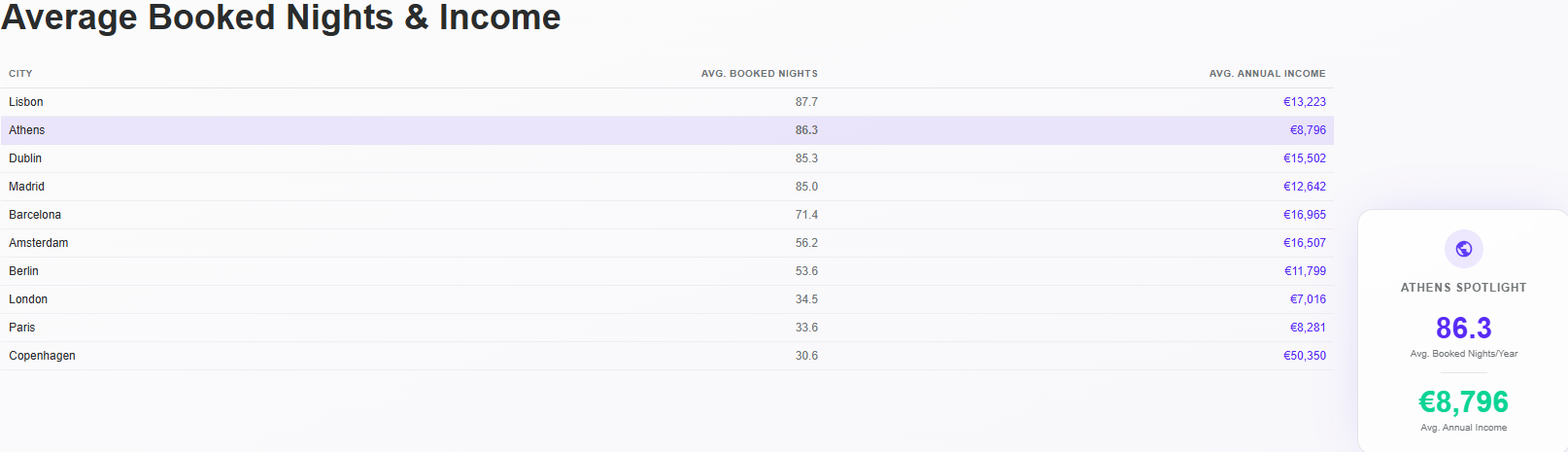1568x452 pixels.
Task: Sort by Avg. Annual Income header
Action: tap(1267, 74)
